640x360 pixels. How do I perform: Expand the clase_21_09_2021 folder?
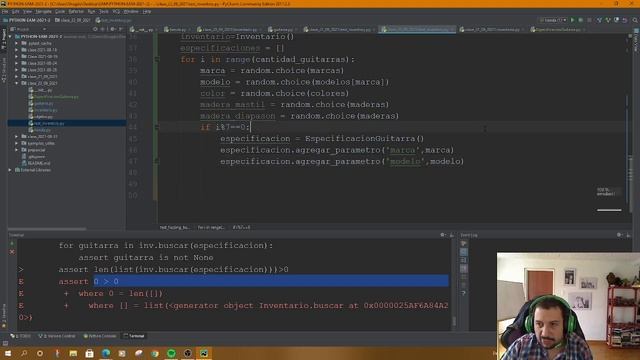pos(17,77)
